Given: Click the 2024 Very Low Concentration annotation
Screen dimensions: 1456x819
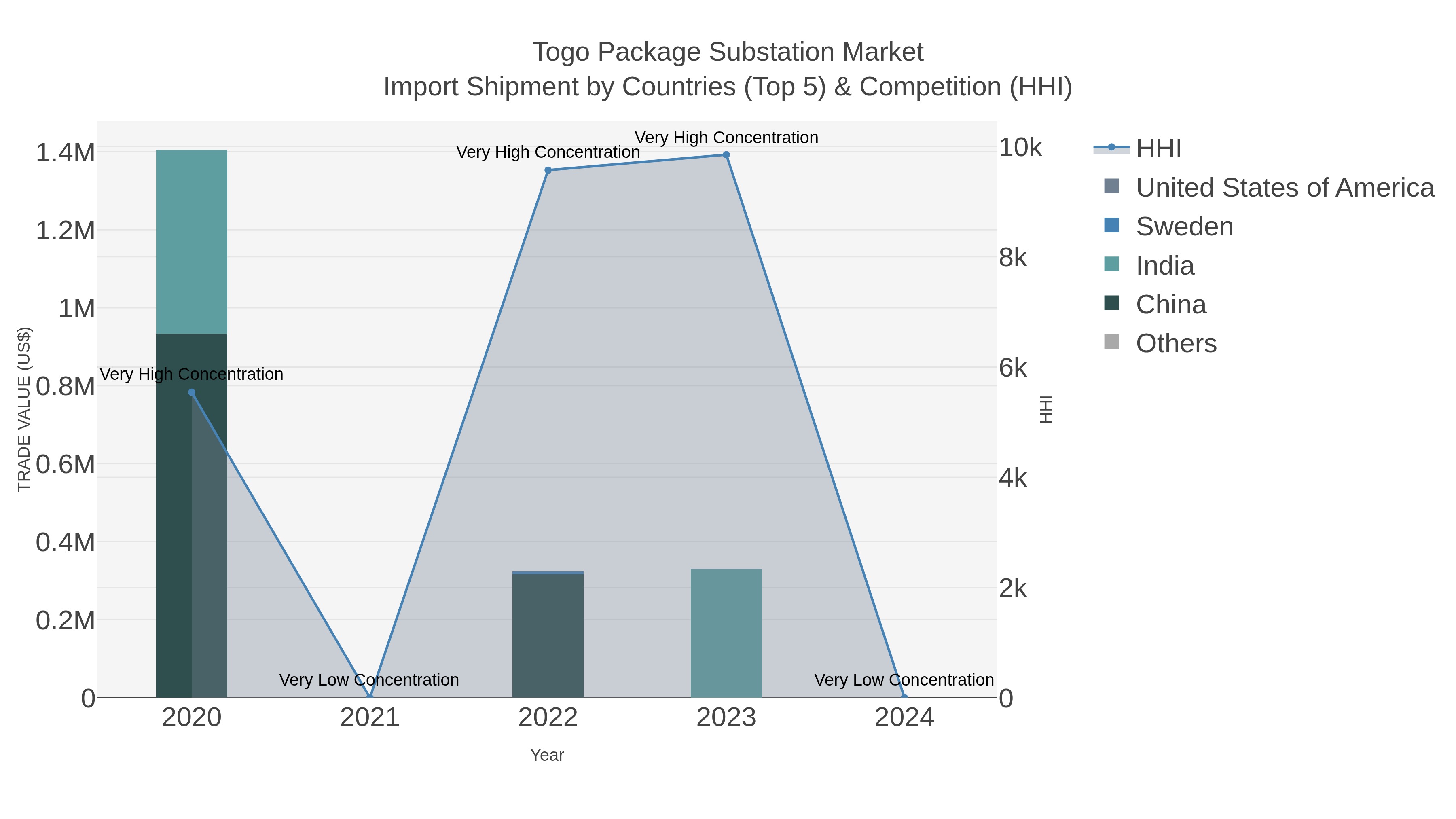Looking at the screenshot, I should tap(904, 680).
